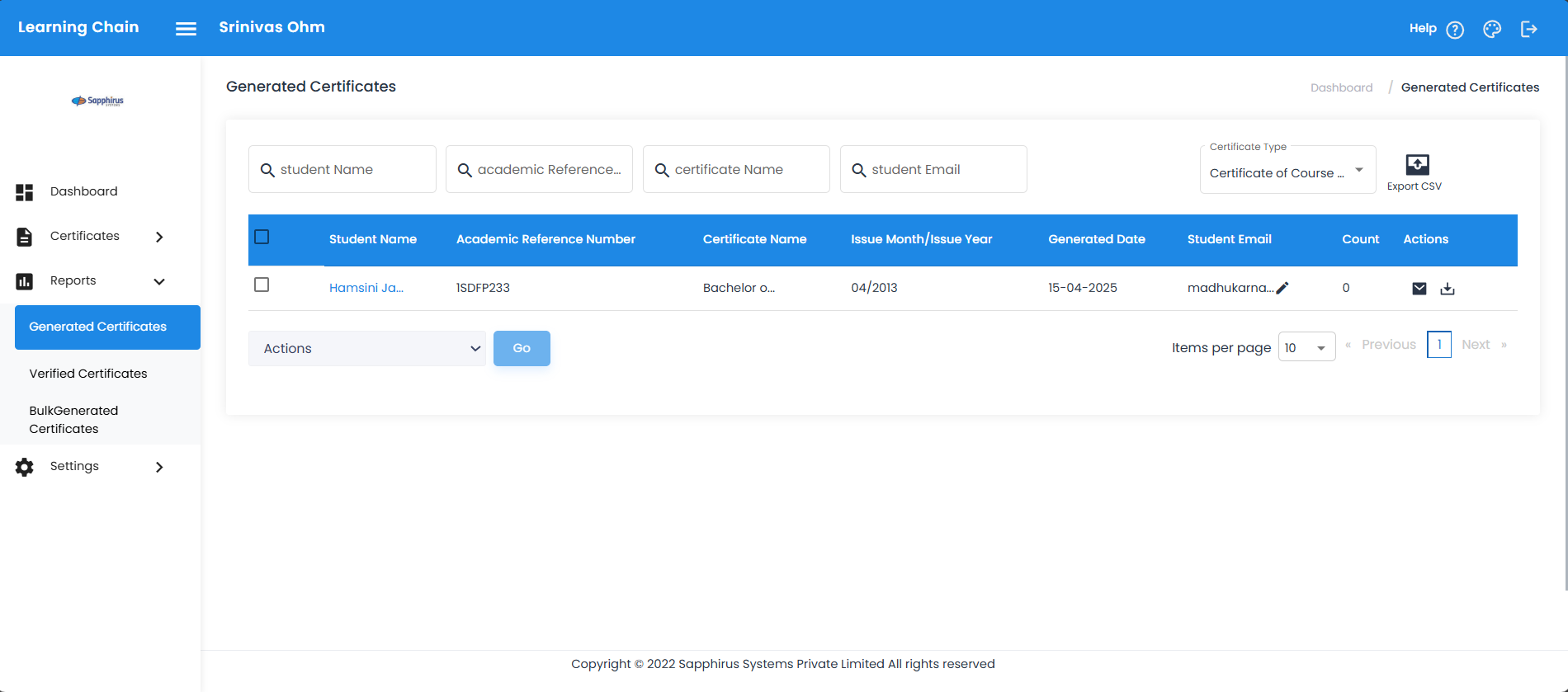Go to Dashboard via breadcrumb link

(1341, 87)
